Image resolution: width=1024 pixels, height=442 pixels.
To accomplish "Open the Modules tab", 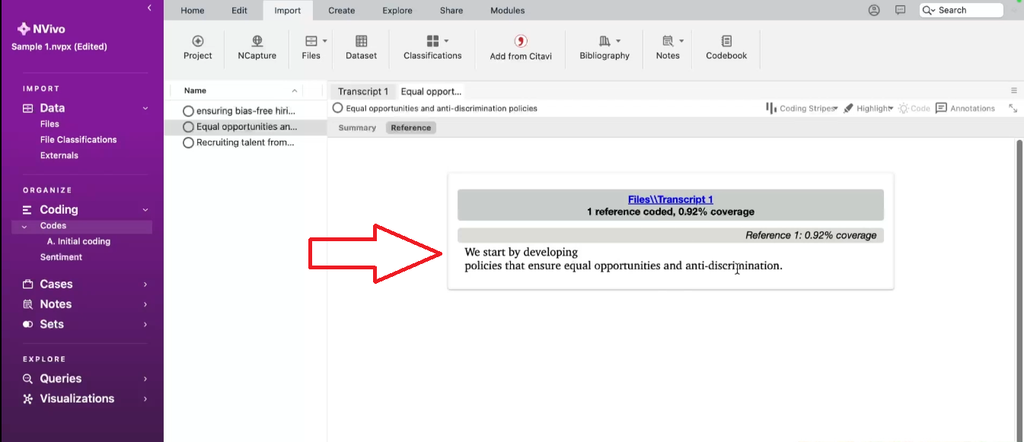I will [507, 10].
